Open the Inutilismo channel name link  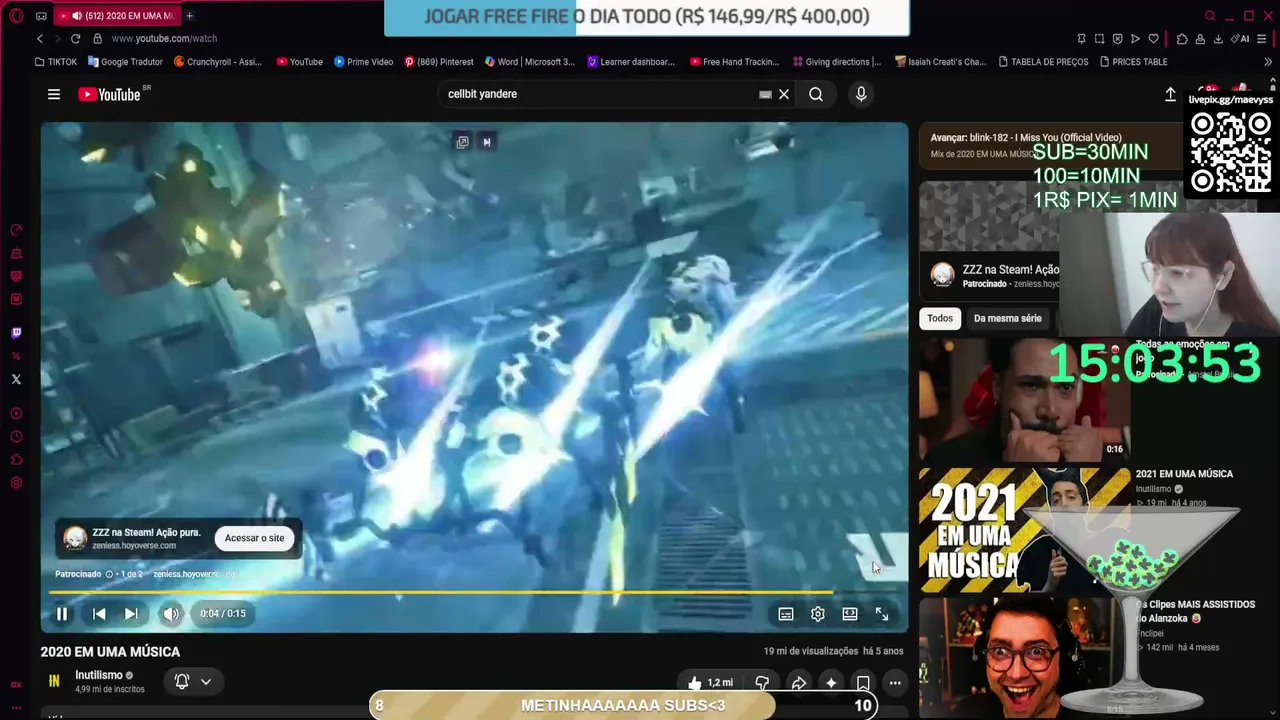pyautogui.click(x=99, y=675)
